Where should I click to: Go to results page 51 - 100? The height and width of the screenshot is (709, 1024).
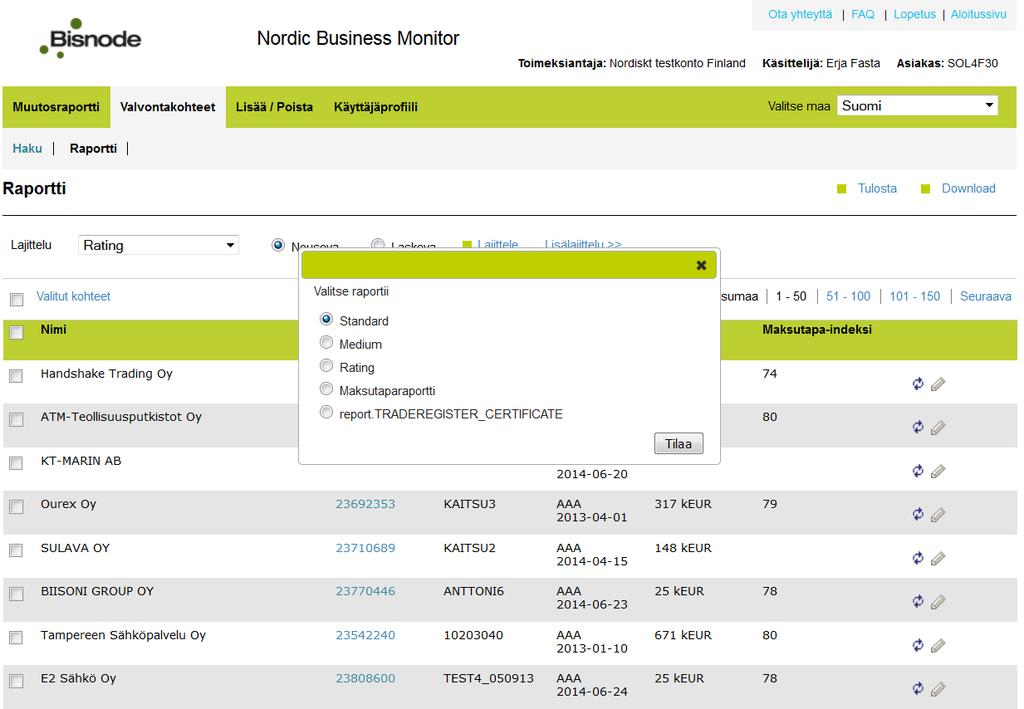848,296
